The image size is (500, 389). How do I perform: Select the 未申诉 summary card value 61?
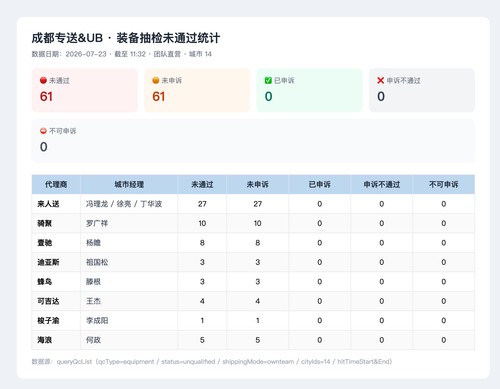(x=159, y=97)
